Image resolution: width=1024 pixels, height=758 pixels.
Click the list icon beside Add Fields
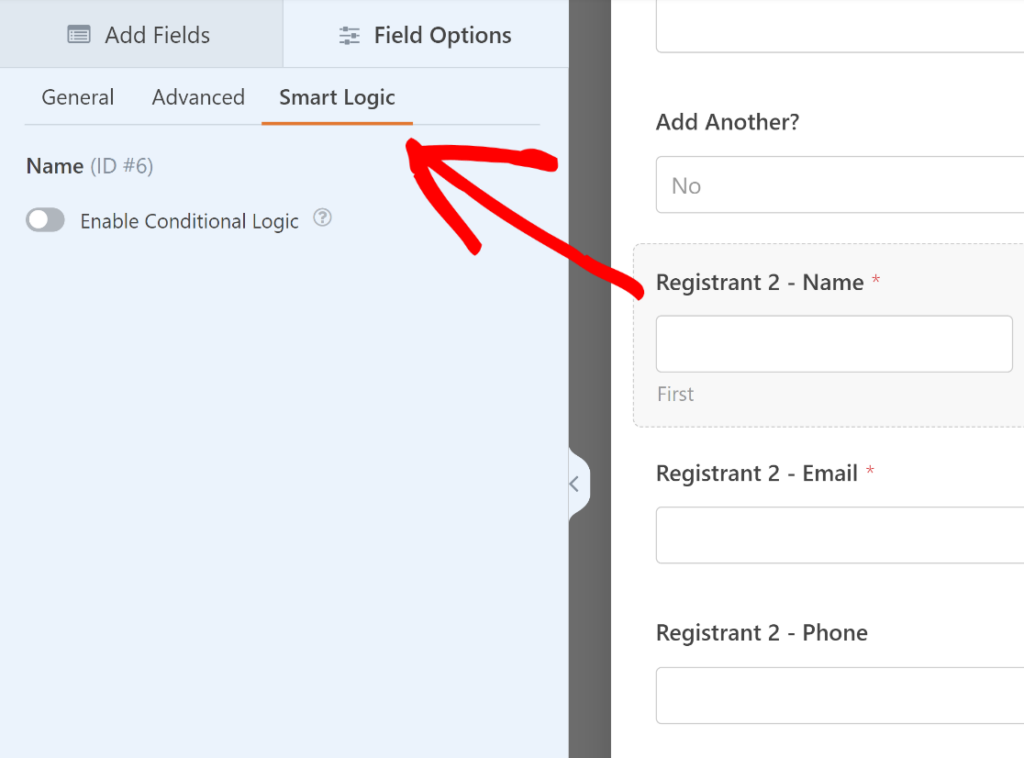[78, 33]
